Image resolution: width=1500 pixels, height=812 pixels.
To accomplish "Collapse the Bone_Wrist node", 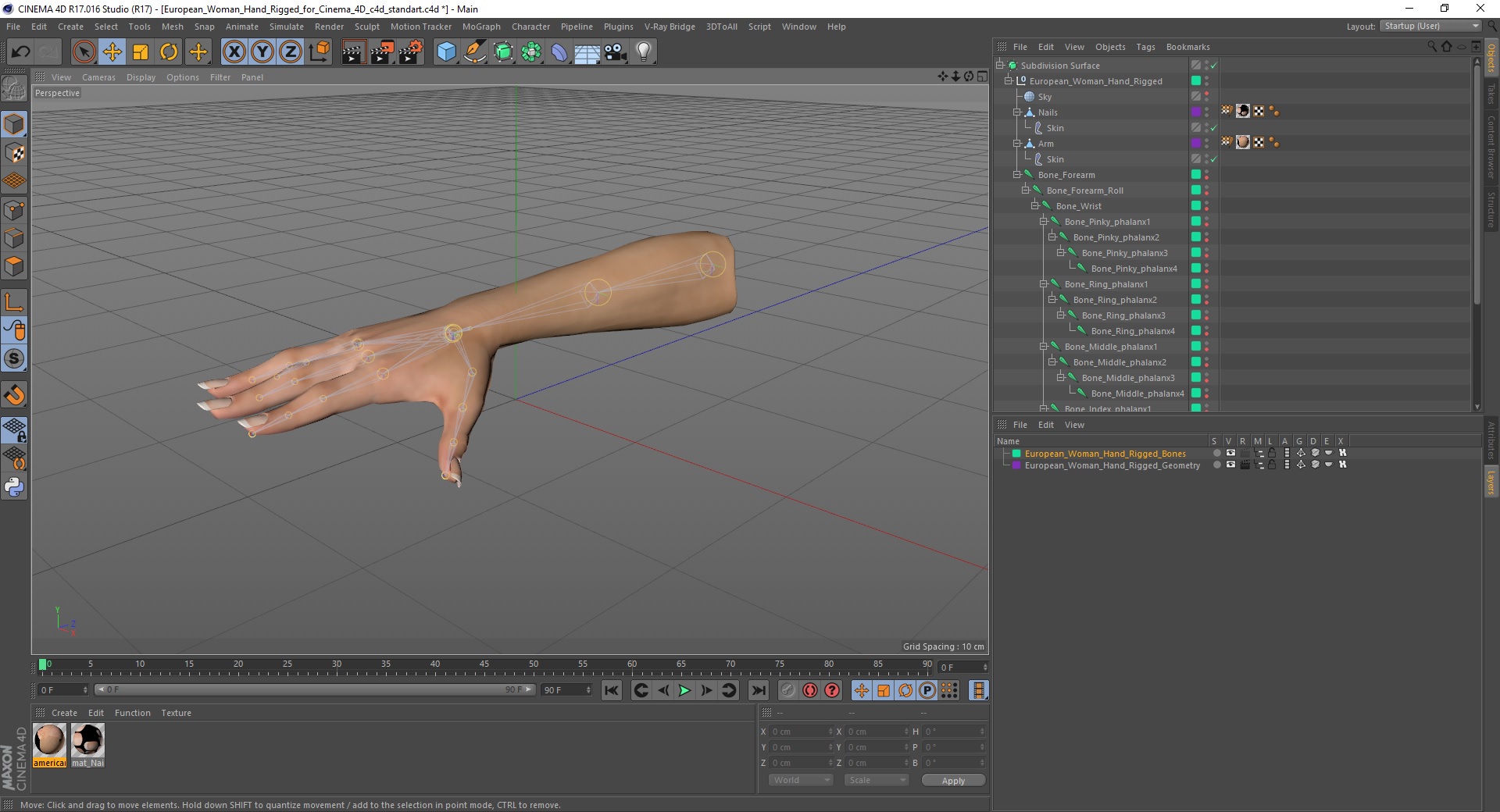I will [x=1035, y=206].
